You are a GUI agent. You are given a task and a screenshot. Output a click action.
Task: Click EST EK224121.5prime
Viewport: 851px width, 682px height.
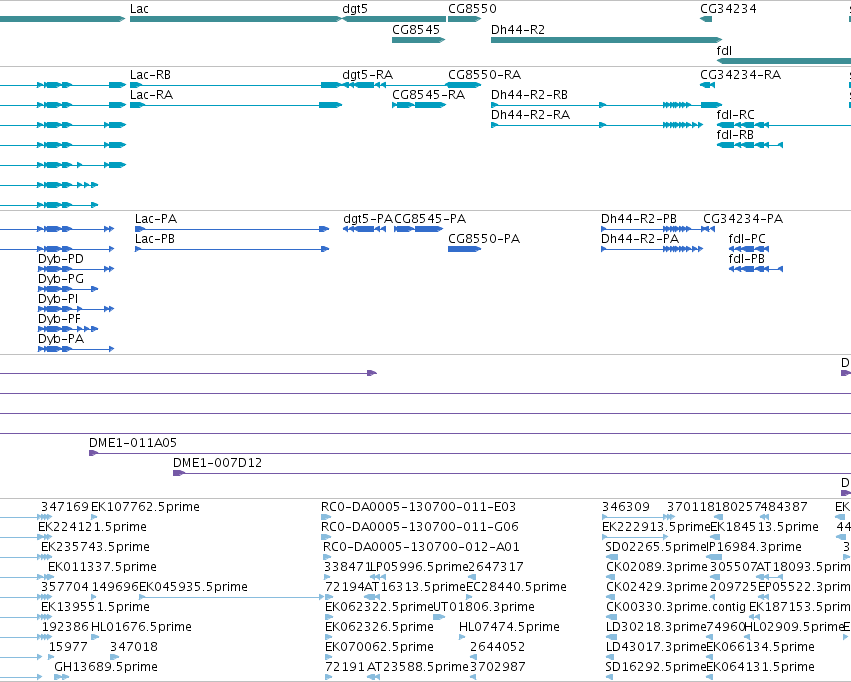(x=92, y=527)
